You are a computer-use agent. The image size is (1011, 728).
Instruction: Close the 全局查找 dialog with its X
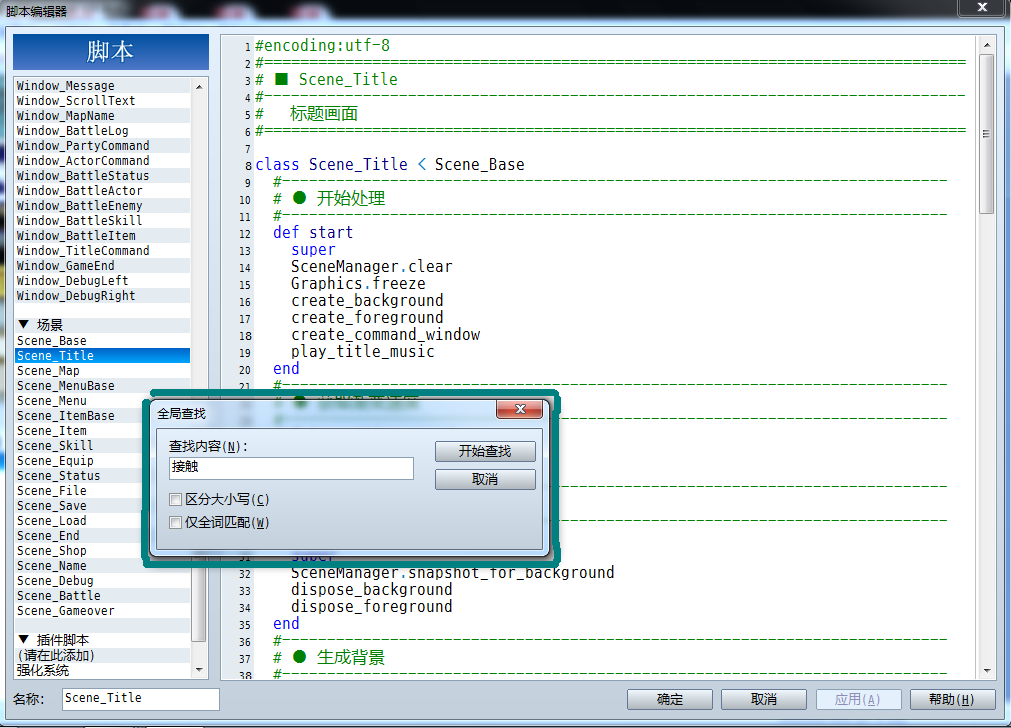[520, 409]
